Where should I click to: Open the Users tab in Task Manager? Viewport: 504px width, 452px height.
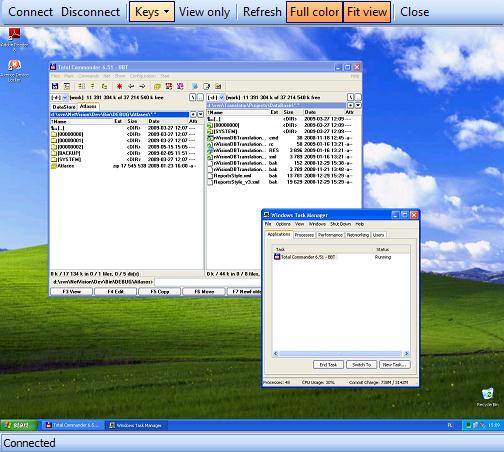click(x=378, y=235)
